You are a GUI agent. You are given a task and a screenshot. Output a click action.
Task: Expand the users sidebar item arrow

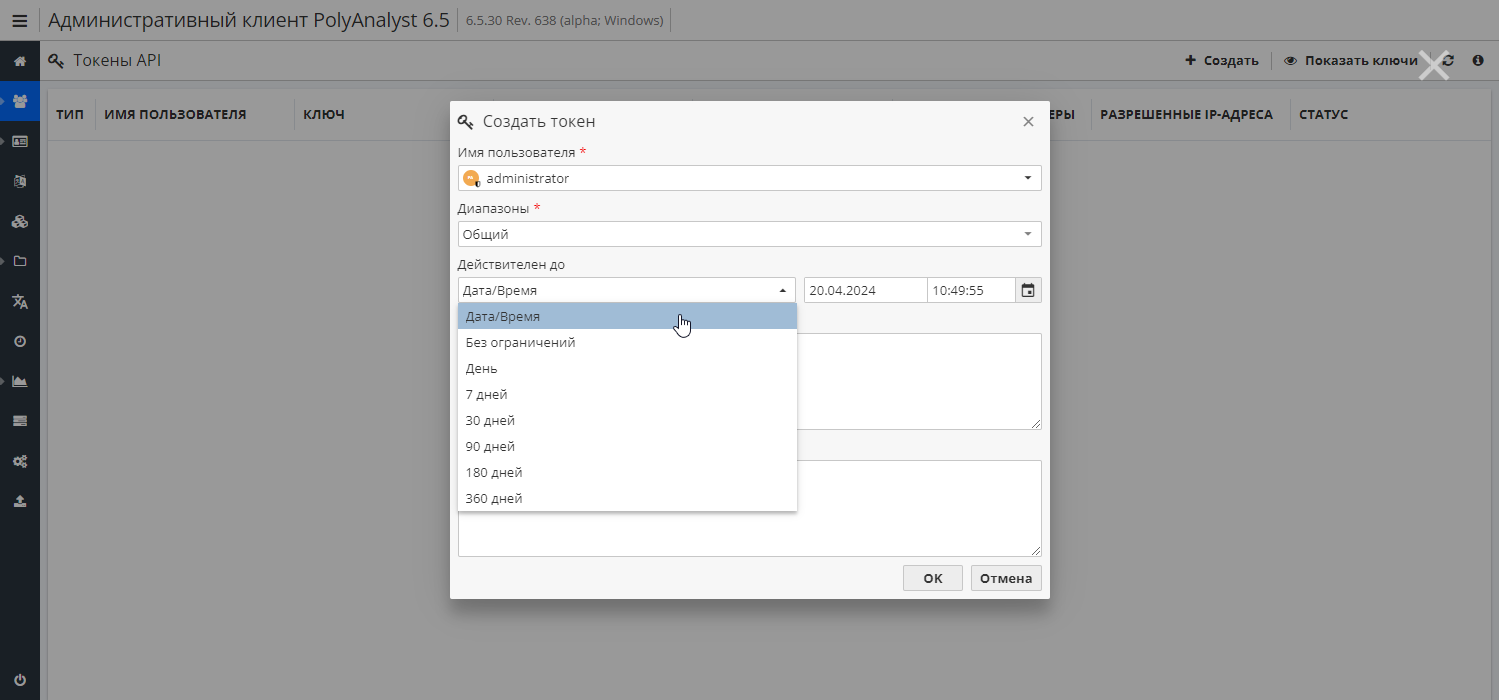tap(4, 101)
